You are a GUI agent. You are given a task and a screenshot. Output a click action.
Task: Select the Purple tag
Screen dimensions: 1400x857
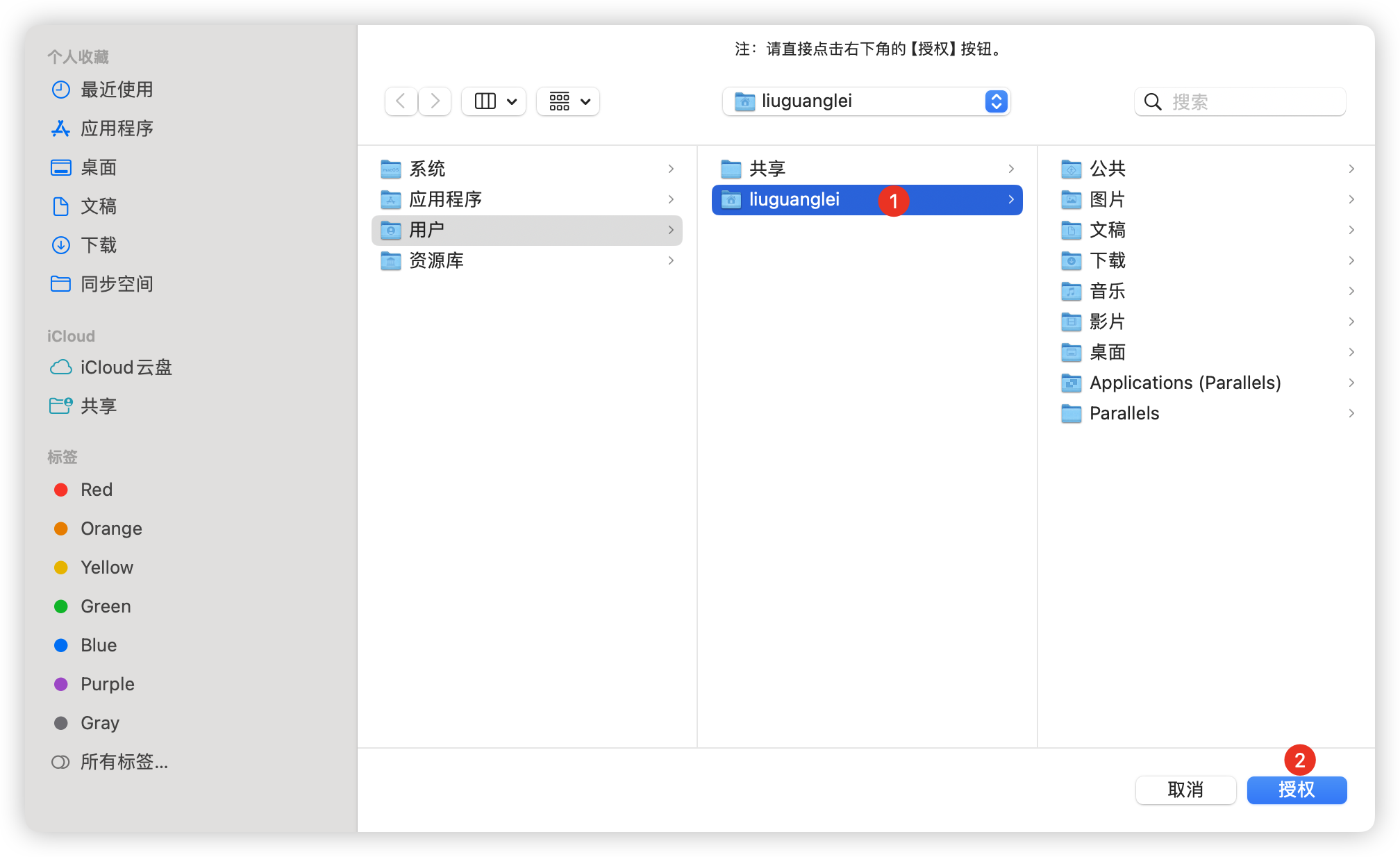coord(107,684)
